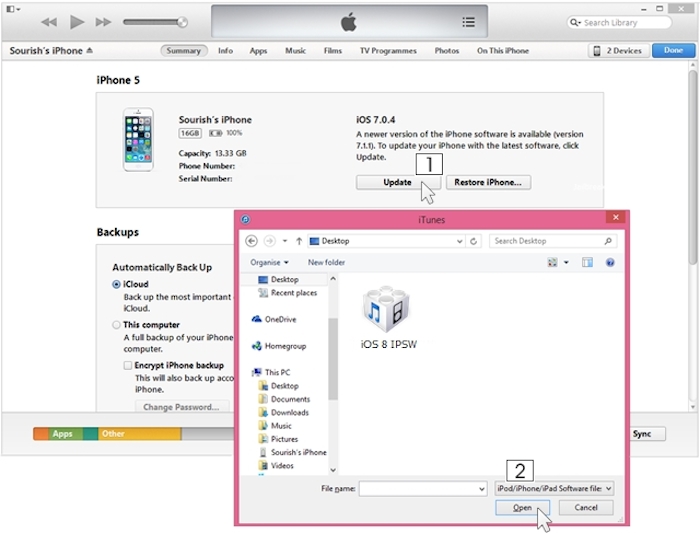
Task: Choose This computer backup option
Action: click(117, 325)
